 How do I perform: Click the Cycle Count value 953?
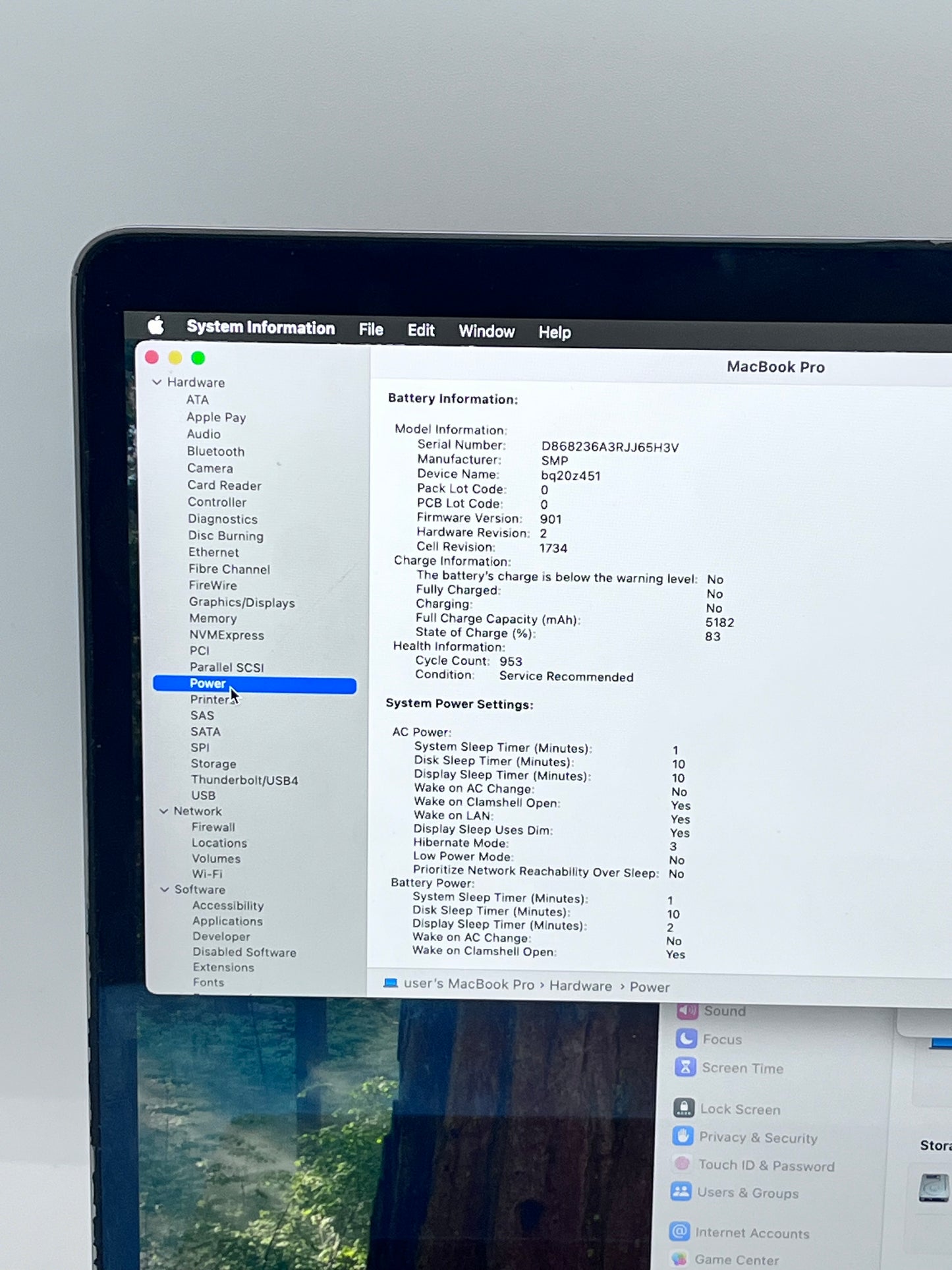click(511, 662)
